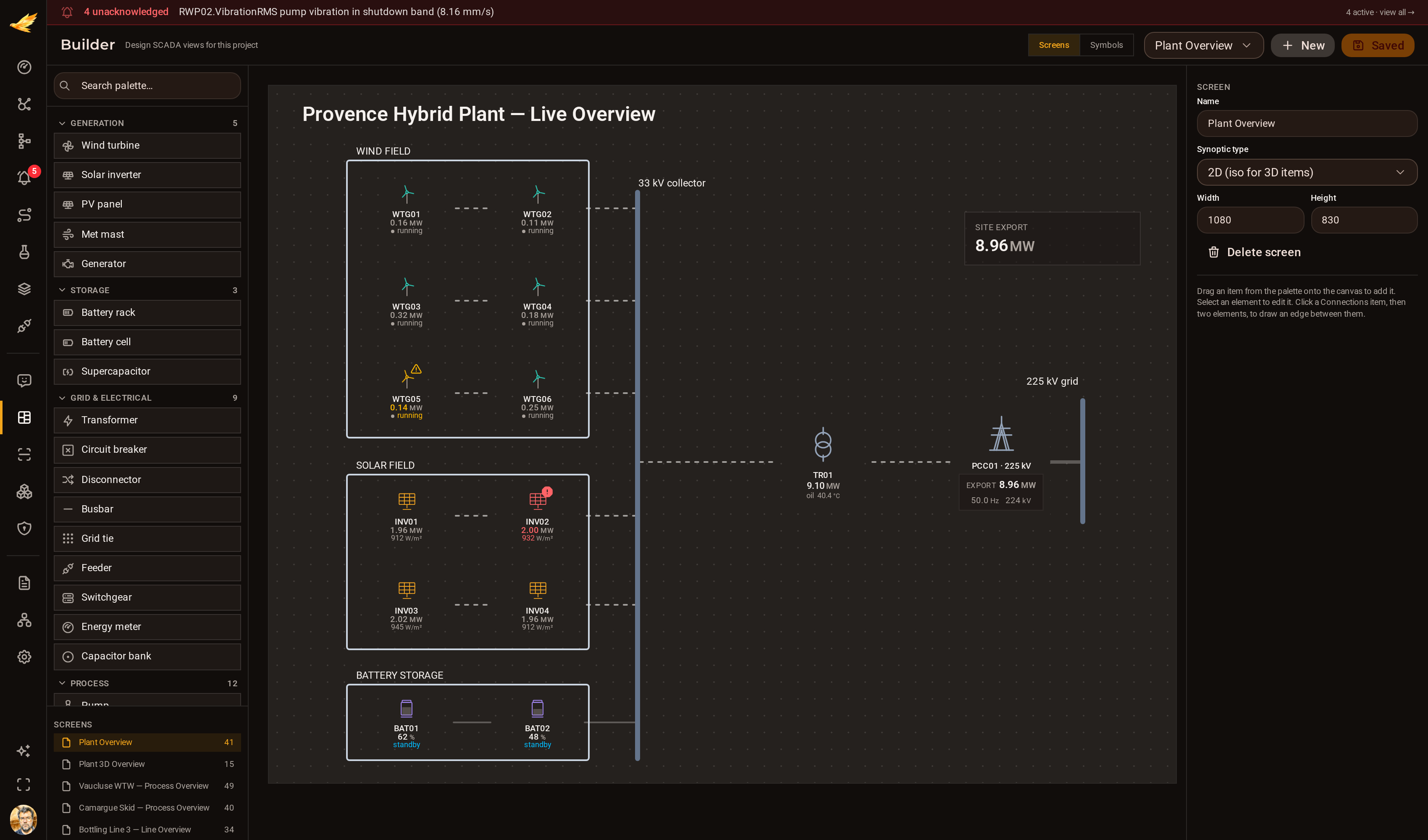Collapse the Process palette group

[147, 684]
